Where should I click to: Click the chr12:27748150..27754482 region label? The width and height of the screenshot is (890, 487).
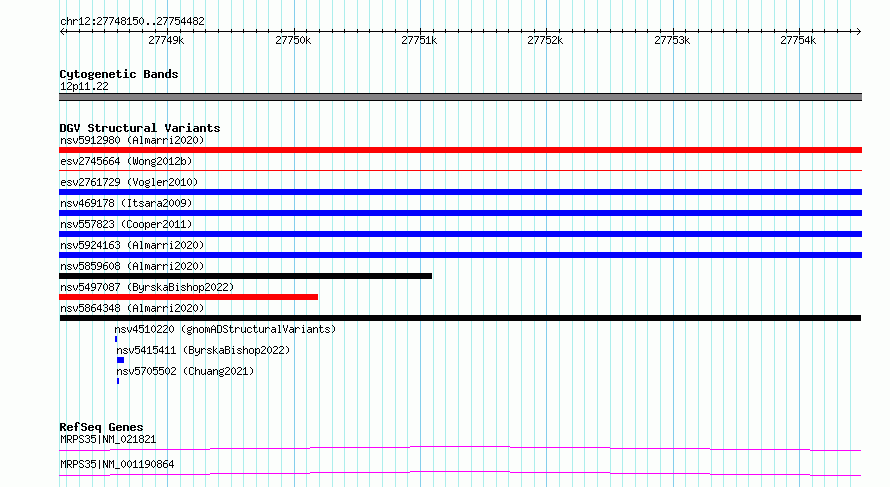(132, 21)
